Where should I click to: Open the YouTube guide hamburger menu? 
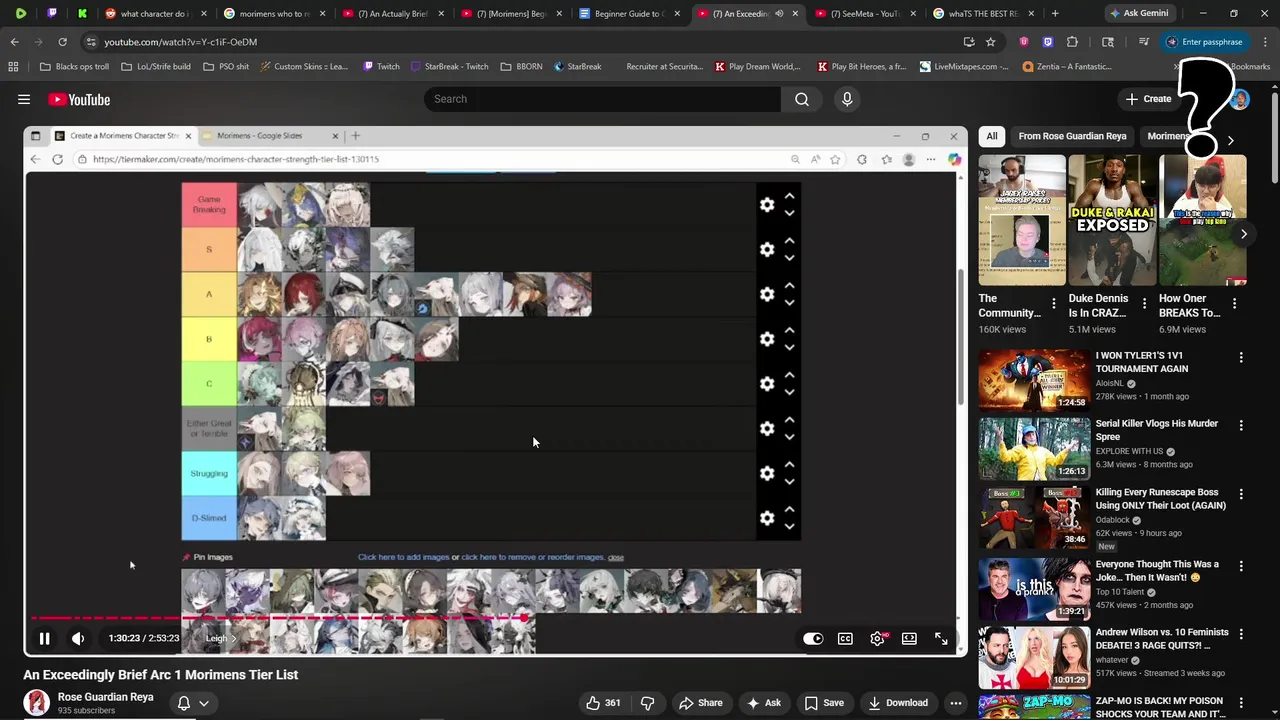(24, 99)
